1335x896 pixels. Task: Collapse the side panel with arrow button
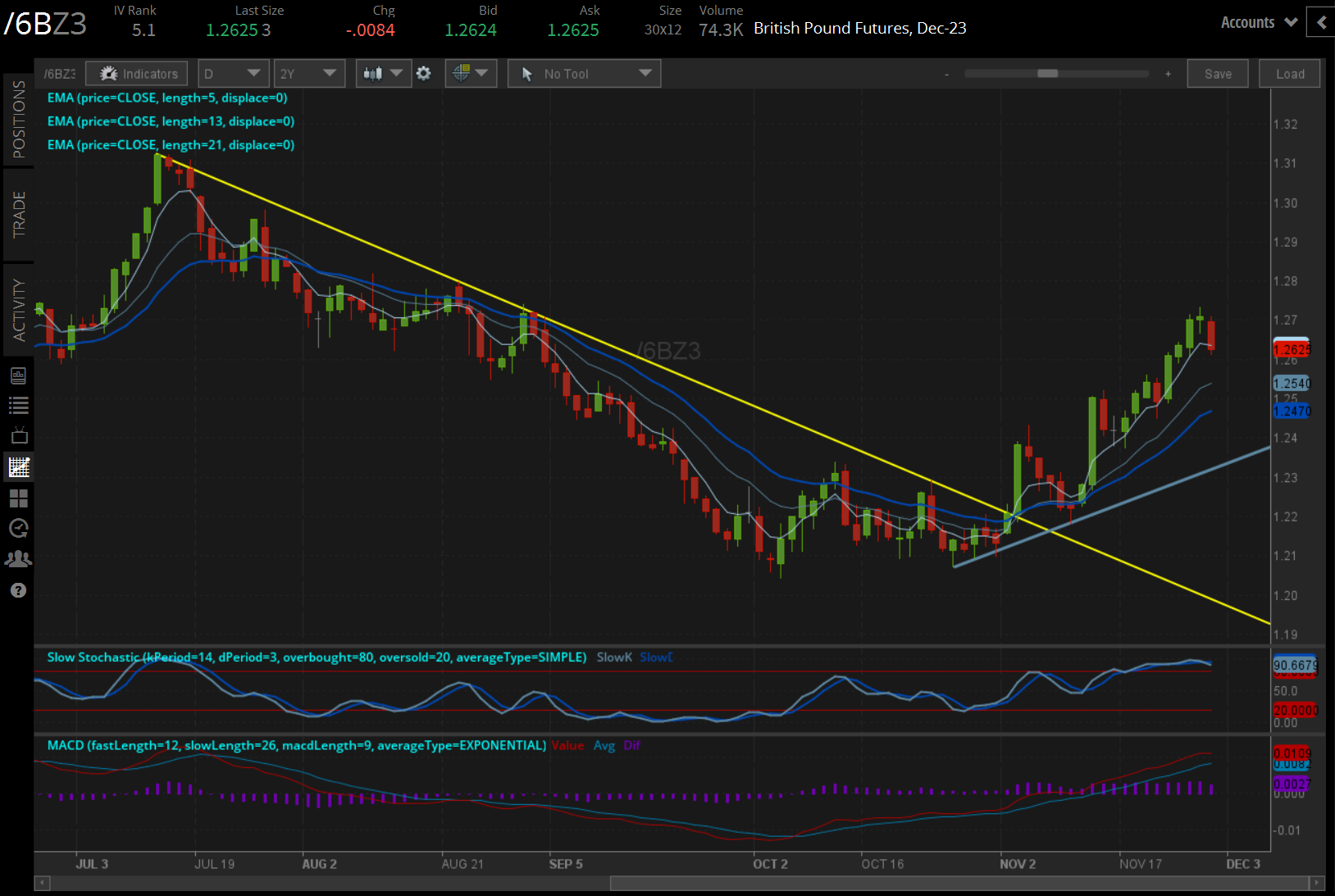[1320, 23]
